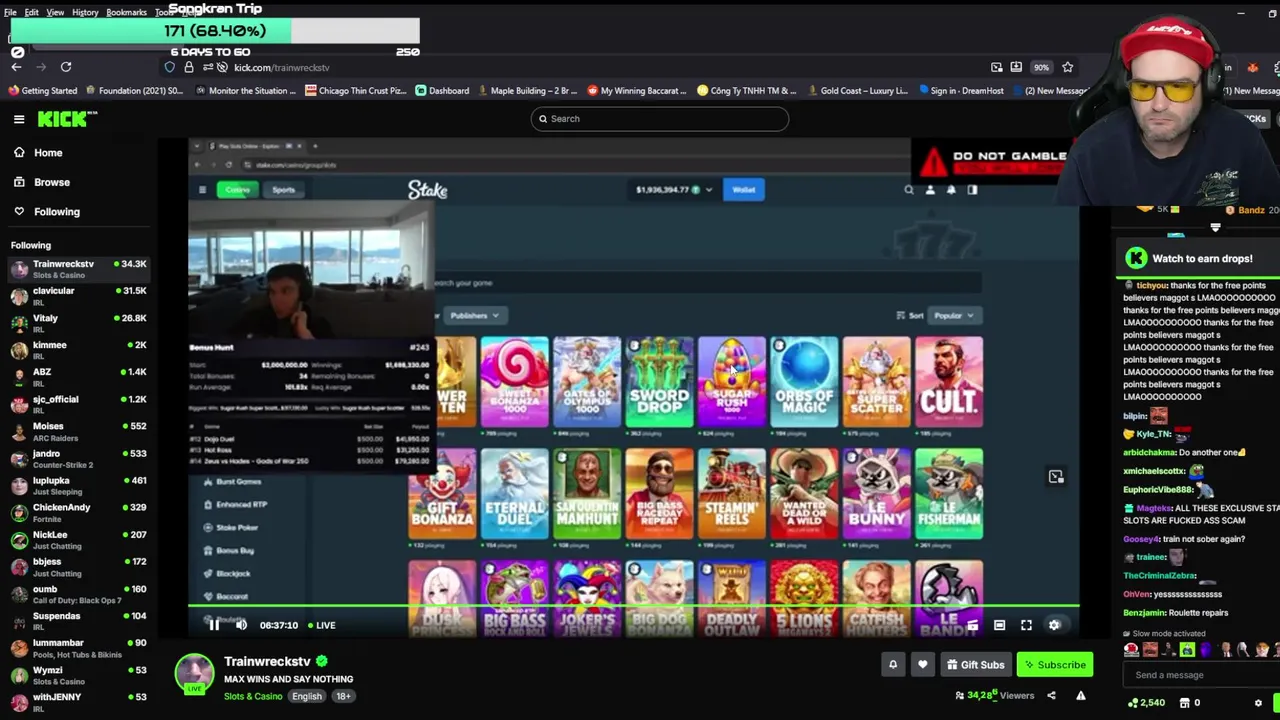The image size is (1280, 720).
Task: Open Sign in - DreamHost bookmark
Action: click(960, 91)
